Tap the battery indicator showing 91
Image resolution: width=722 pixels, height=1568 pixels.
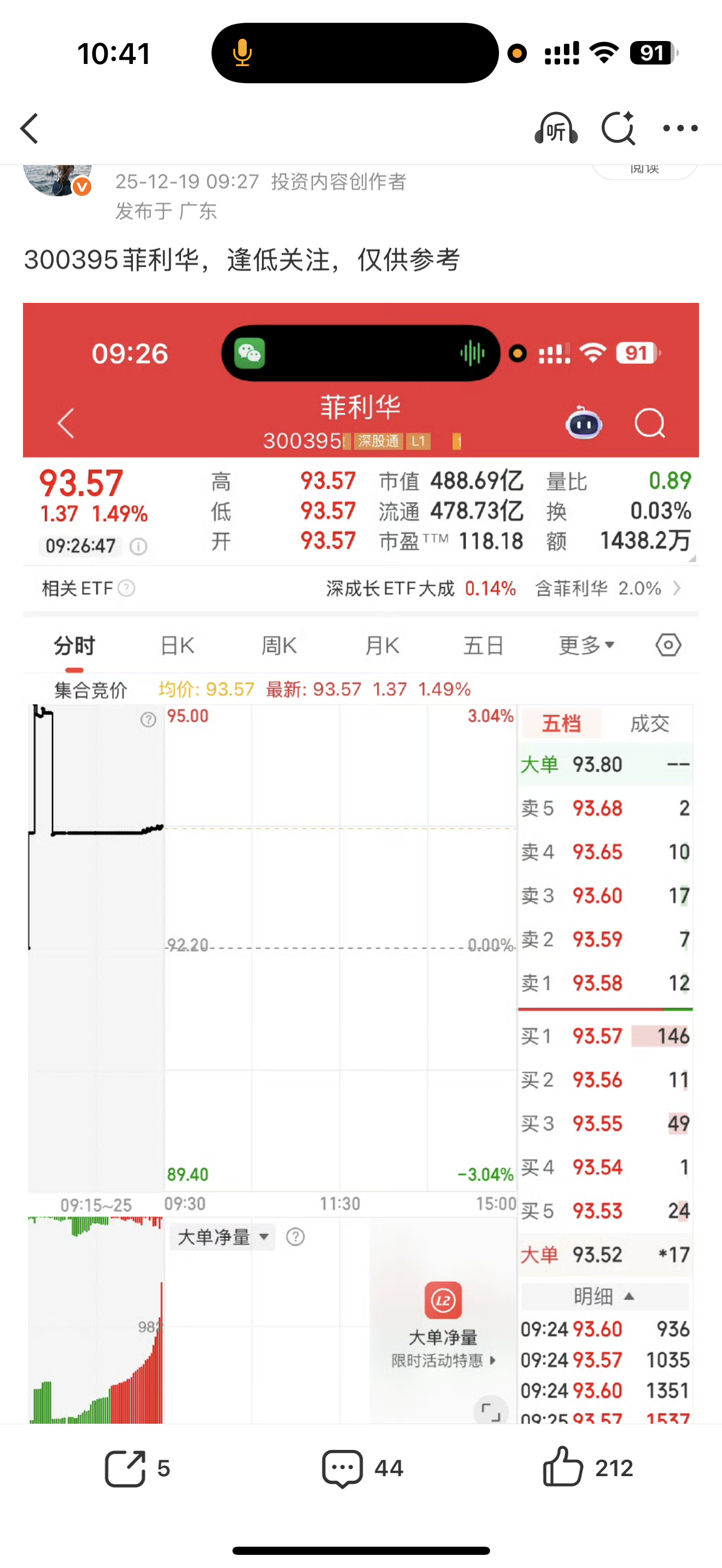(653, 53)
